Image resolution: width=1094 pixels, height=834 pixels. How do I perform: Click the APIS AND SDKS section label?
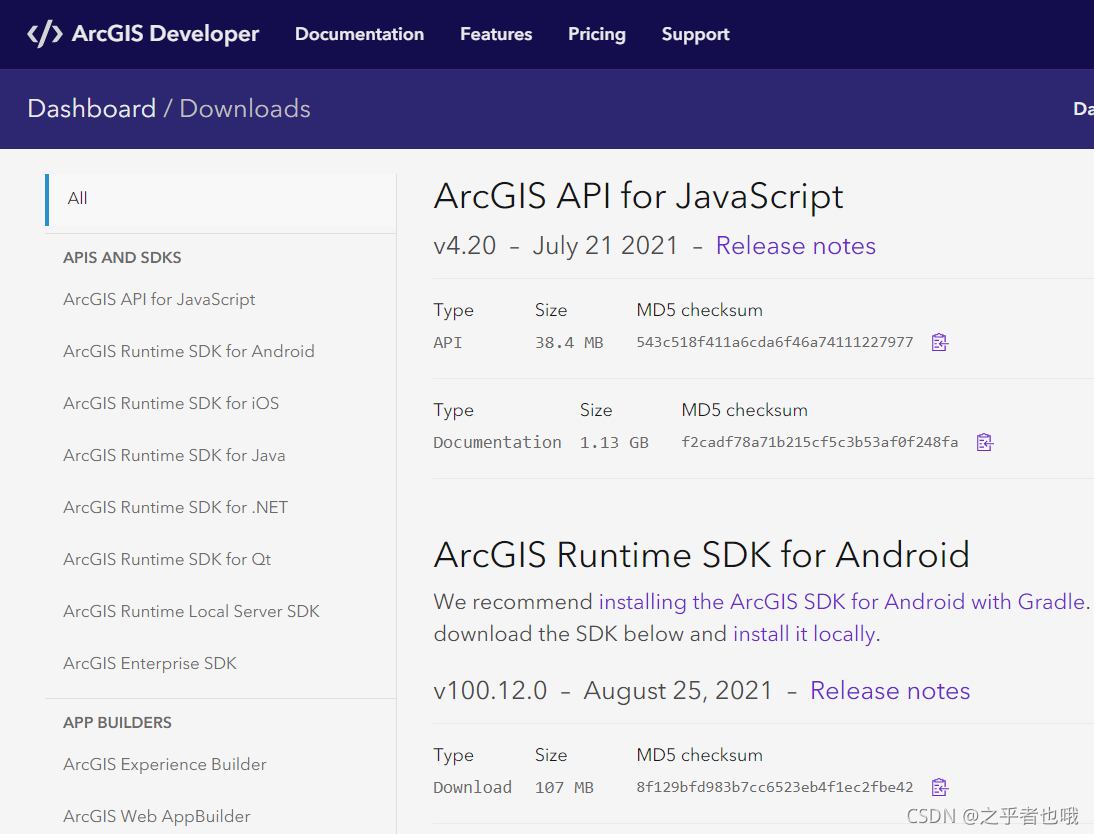tap(122, 258)
